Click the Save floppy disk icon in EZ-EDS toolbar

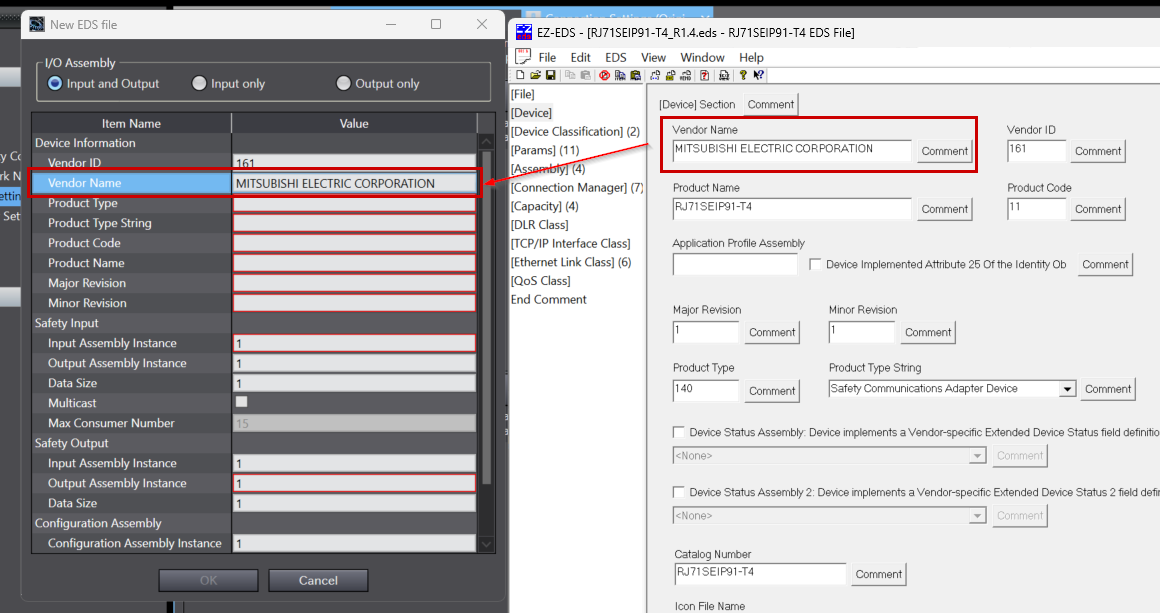(x=550, y=75)
